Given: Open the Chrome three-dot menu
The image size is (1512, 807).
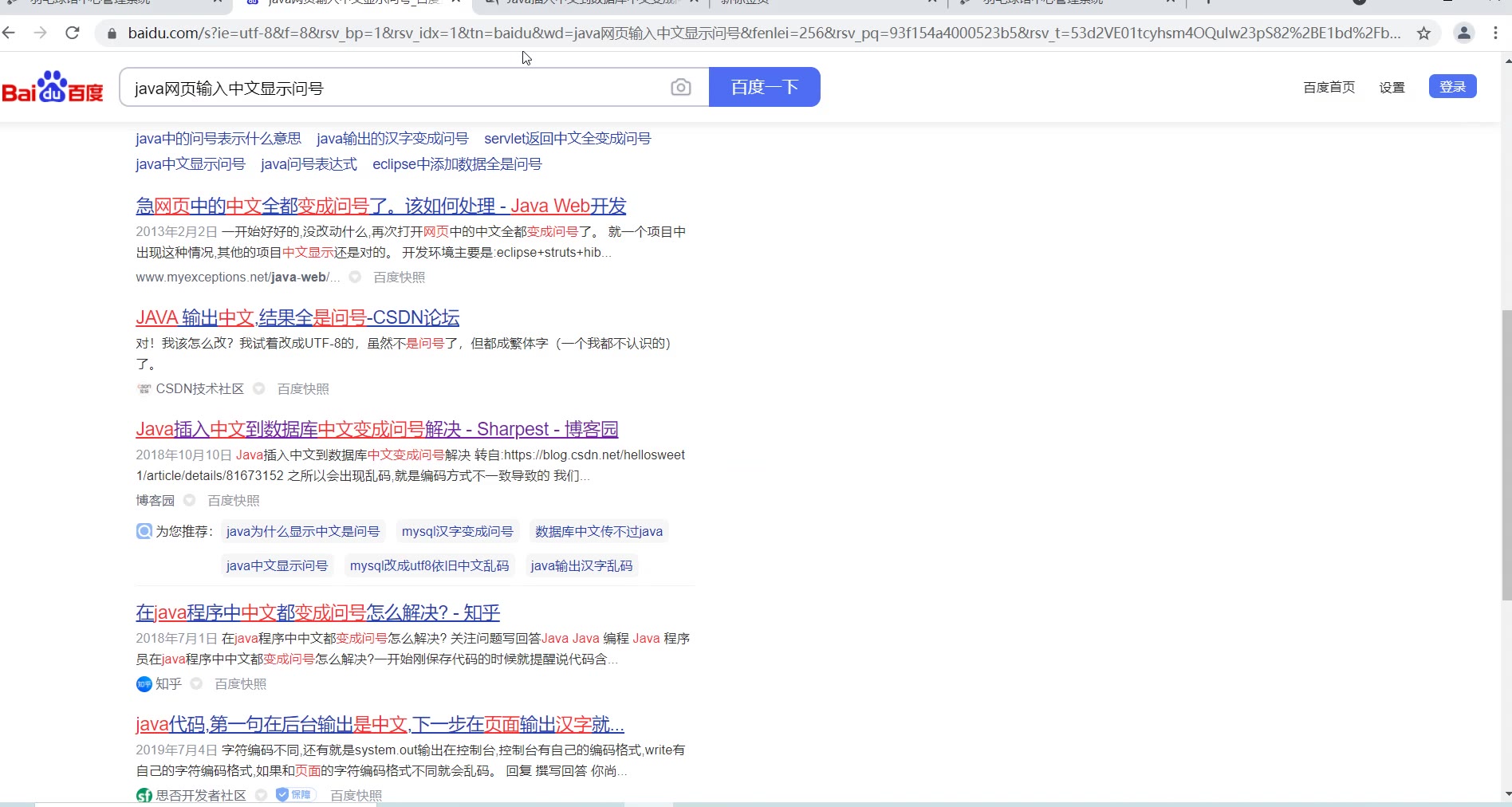Looking at the screenshot, I should click(x=1495, y=33).
